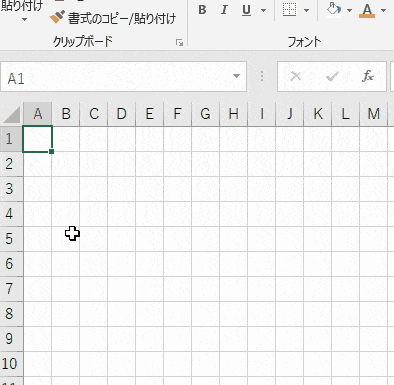
Task: Expand the Name Box dropdown arrow
Action: click(236, 76)
